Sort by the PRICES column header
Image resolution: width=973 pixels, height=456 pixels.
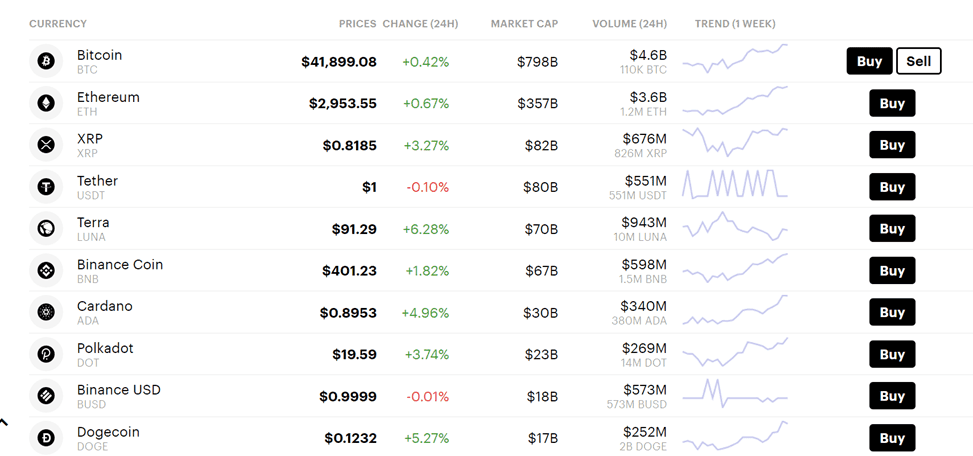tap(357, 24)
